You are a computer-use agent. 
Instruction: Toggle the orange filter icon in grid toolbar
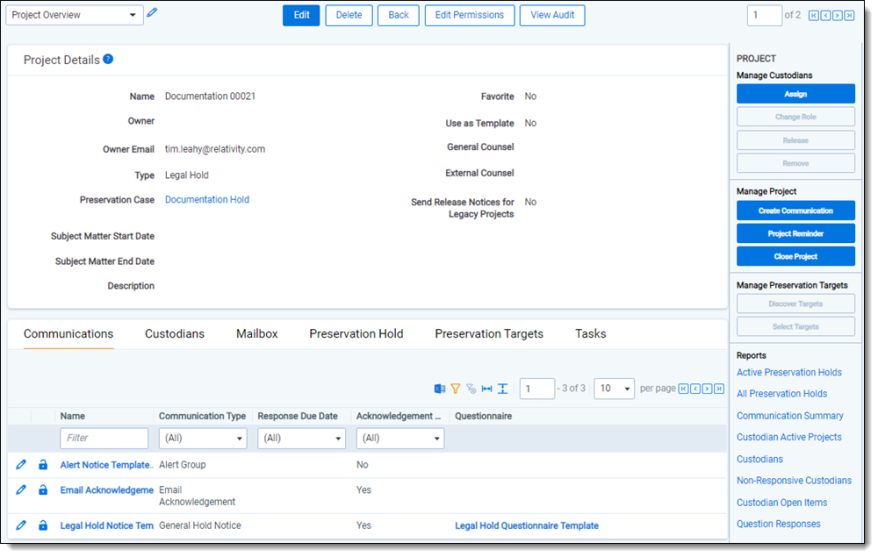coord(455,389)
